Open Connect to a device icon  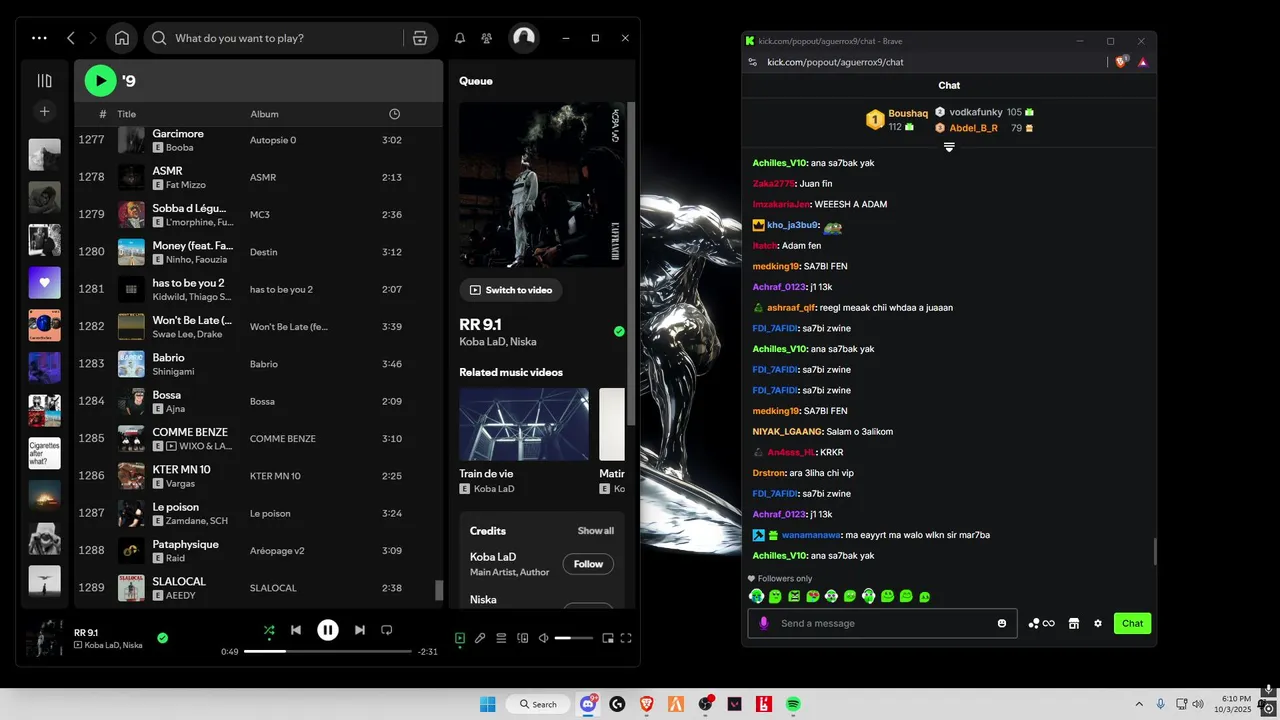tap(522, 638)
